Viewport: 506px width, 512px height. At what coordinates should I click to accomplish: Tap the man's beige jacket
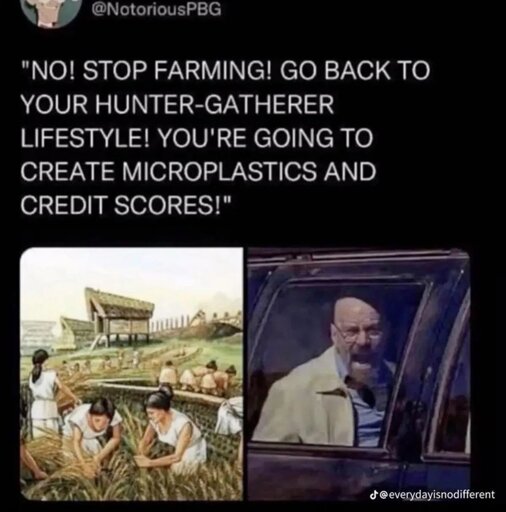tap(308, 397)
